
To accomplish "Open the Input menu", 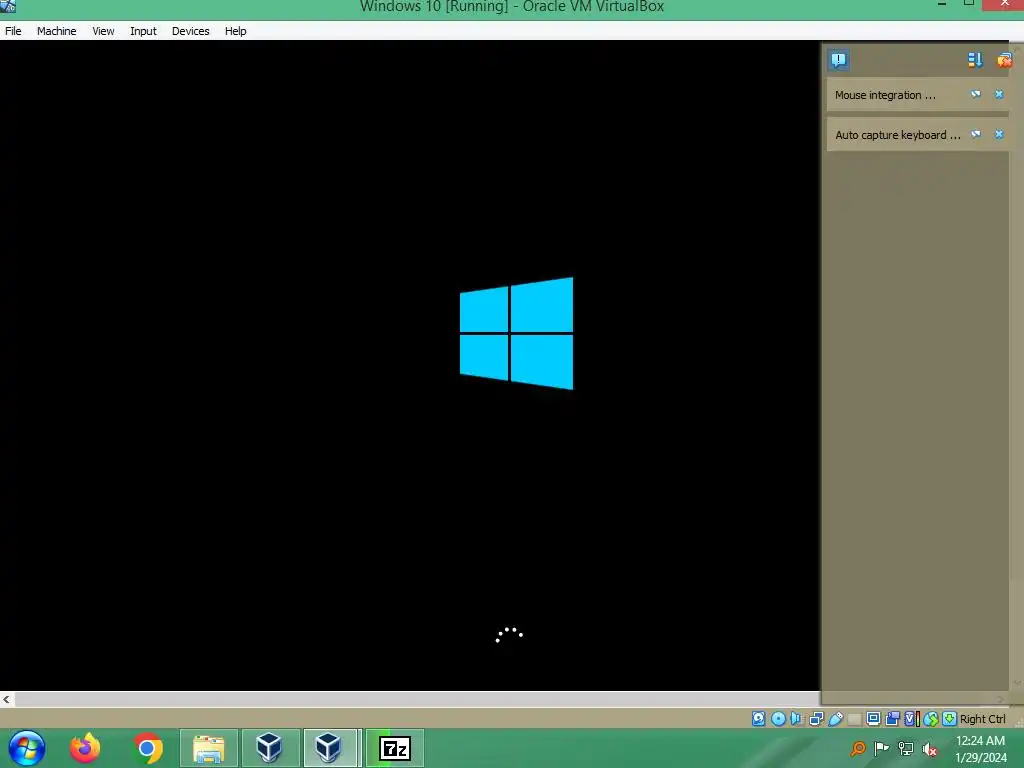I will coord(143,31).
